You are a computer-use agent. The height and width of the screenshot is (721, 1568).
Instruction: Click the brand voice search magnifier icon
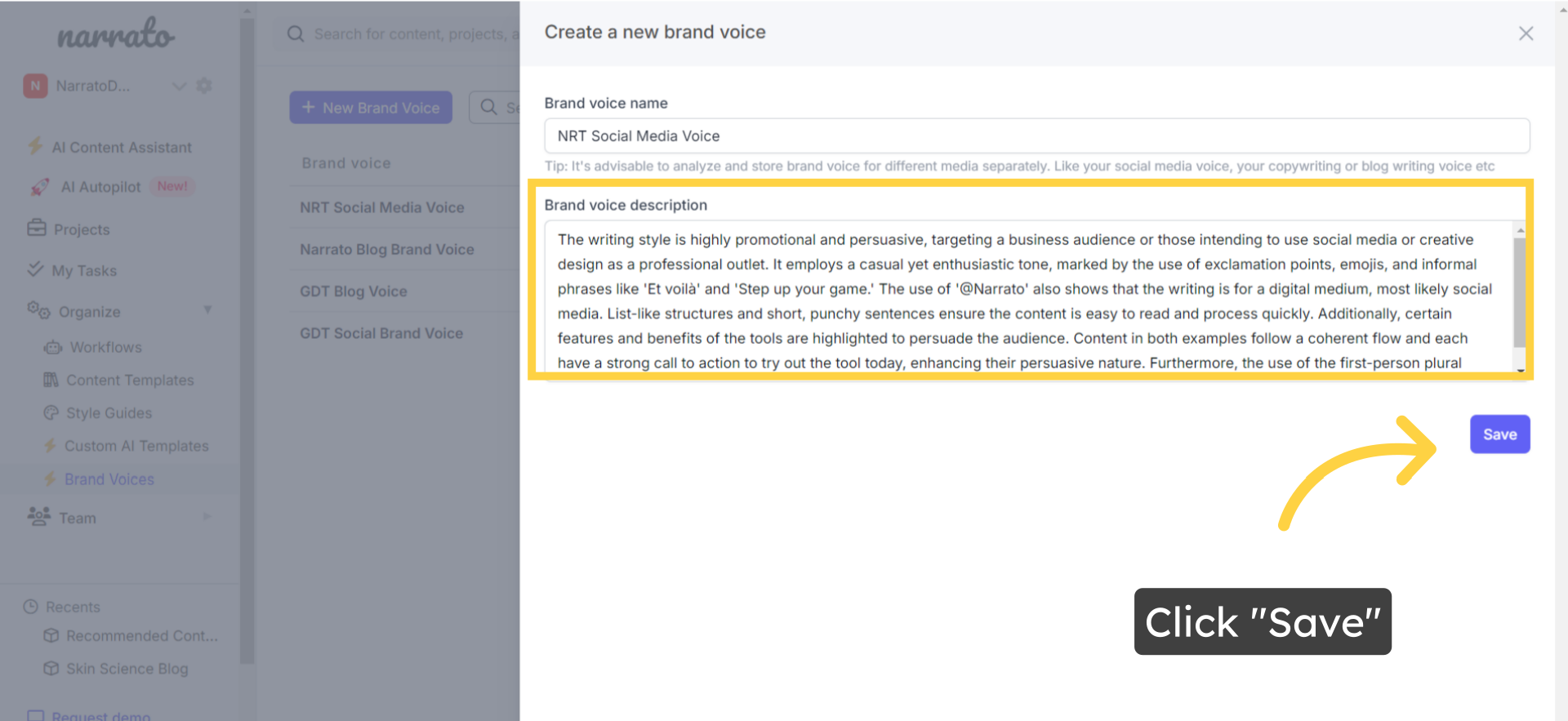[x=488, y=107]
